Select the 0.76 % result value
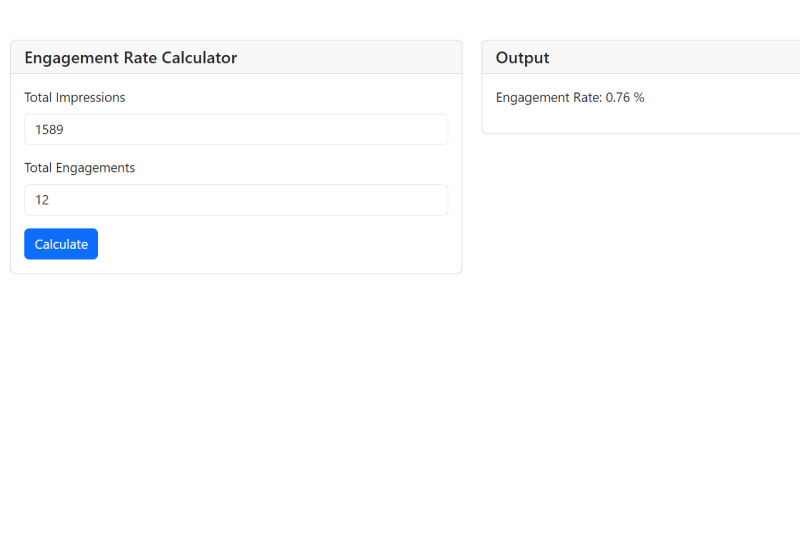 click(625, 98)
